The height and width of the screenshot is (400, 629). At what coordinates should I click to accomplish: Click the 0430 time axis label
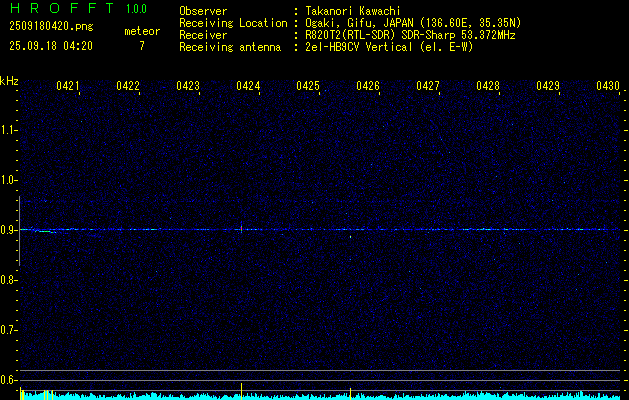click(608, 85)
